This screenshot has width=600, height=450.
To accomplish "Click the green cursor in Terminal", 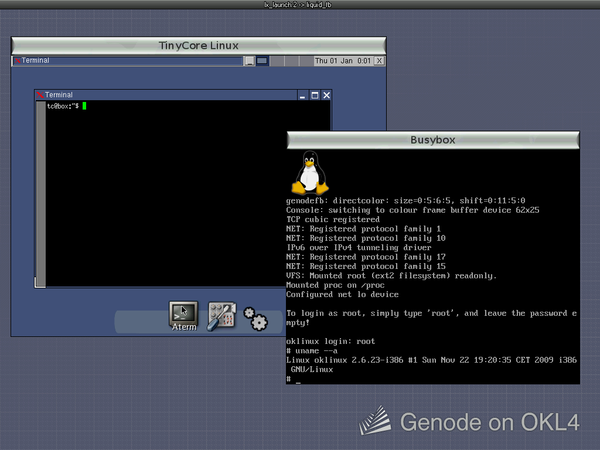I will click(x=84, y=106).
